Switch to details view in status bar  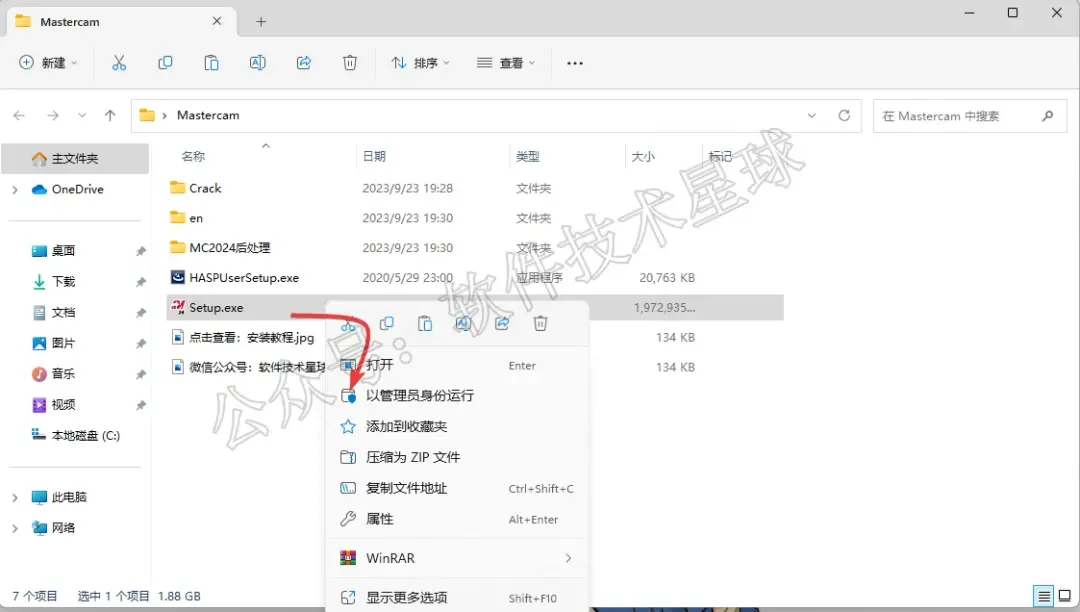click(x=1044, y=596)
